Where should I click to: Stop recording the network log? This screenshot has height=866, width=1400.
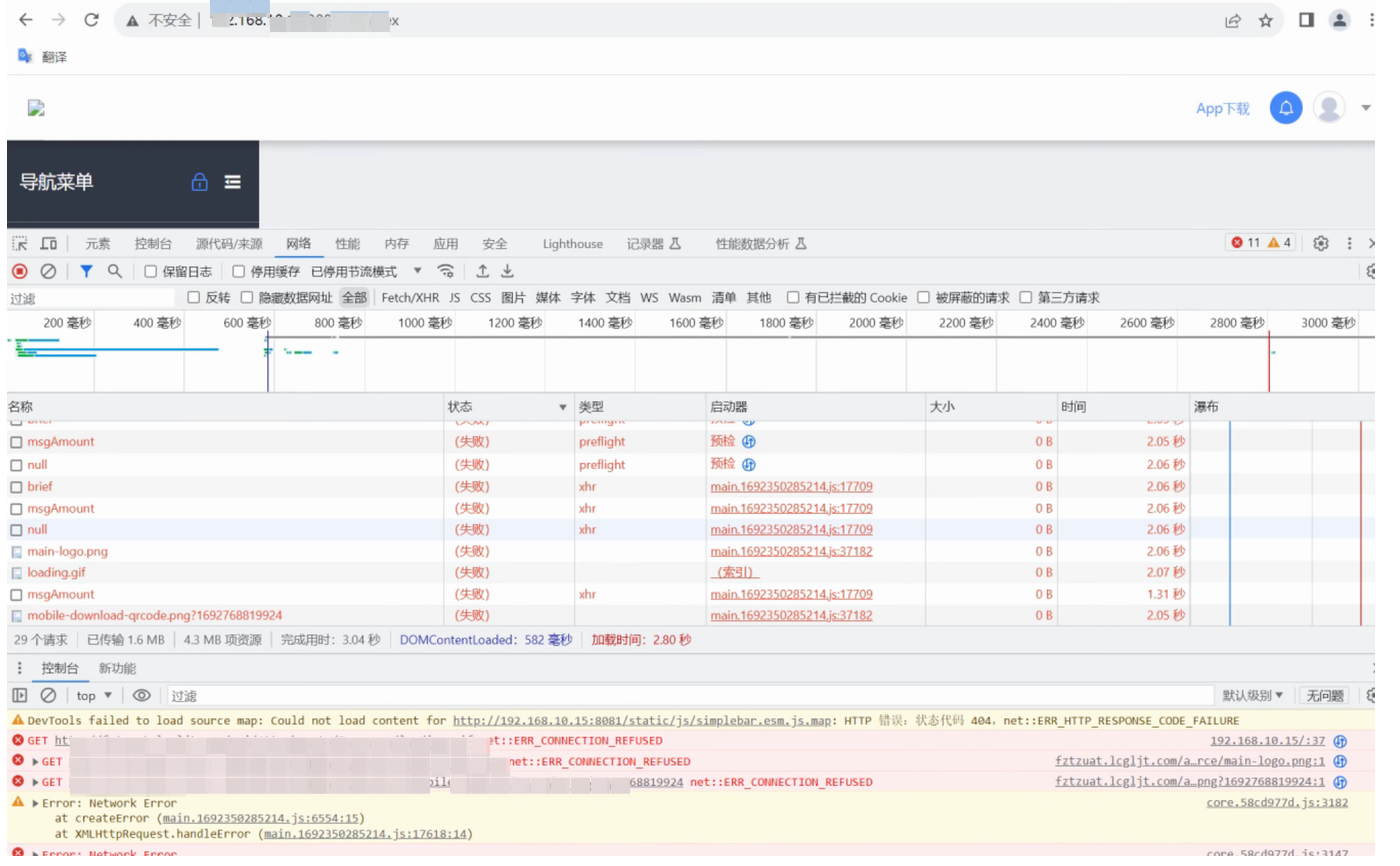point(19,271)
